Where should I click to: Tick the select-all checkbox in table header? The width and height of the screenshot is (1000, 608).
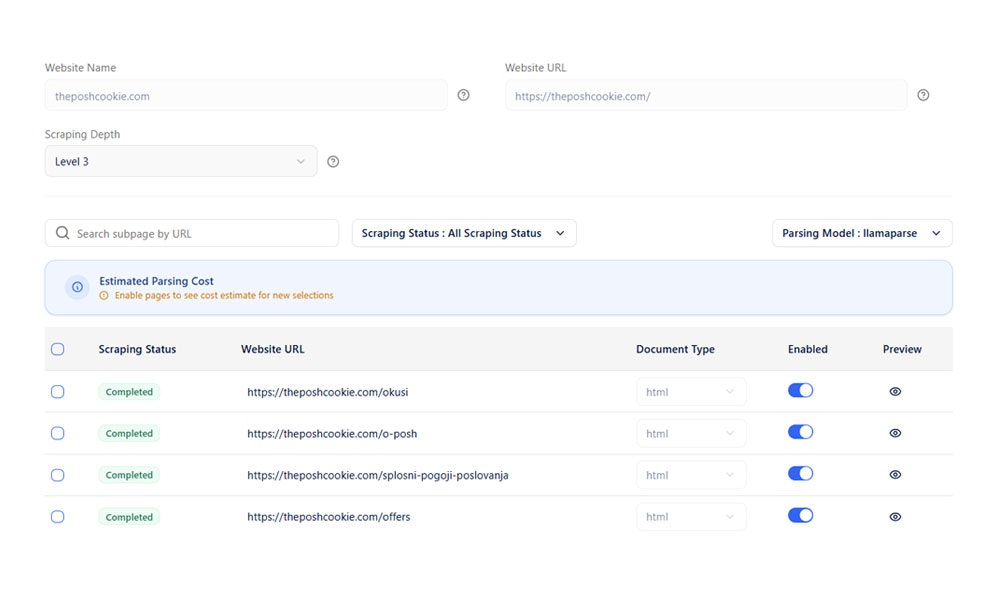point(57,349)
